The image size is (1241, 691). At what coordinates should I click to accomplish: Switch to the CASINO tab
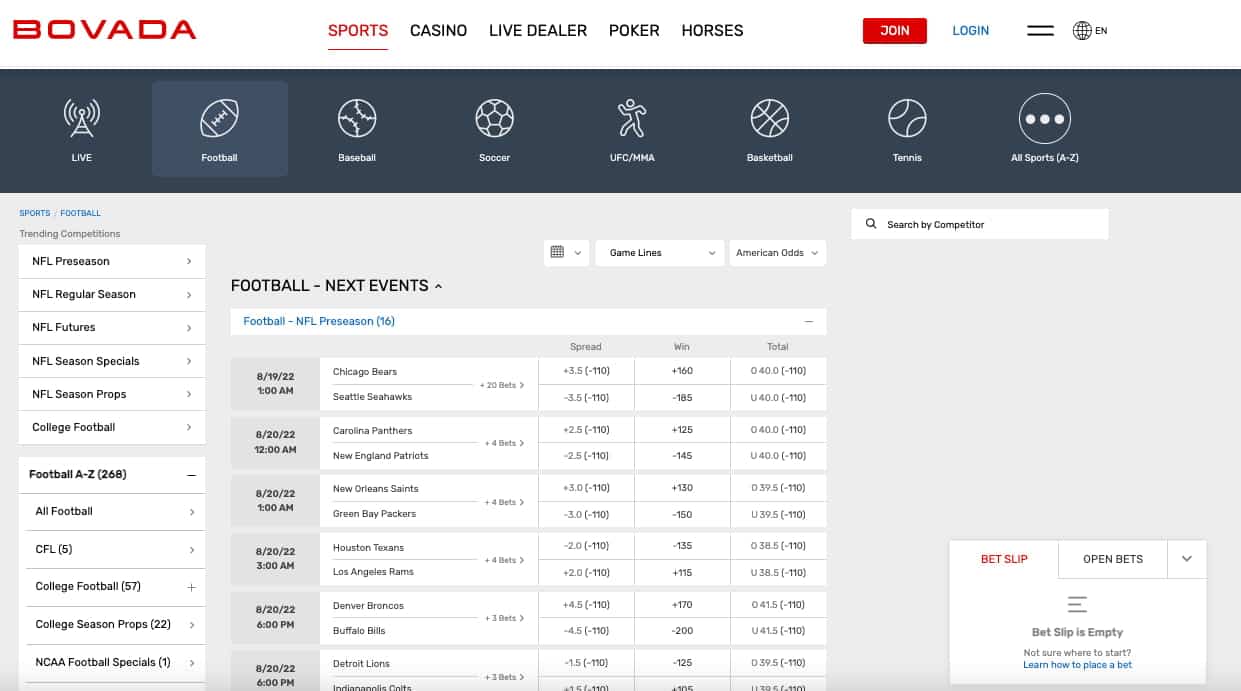[x=438, y=31]
